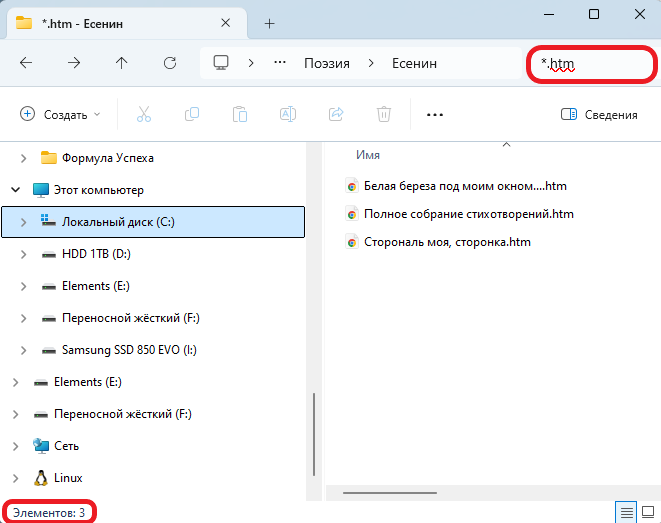Screen dimensions: 661x523
Task: Collapse the Этот компьютер tree node
Action: [15, 190]
